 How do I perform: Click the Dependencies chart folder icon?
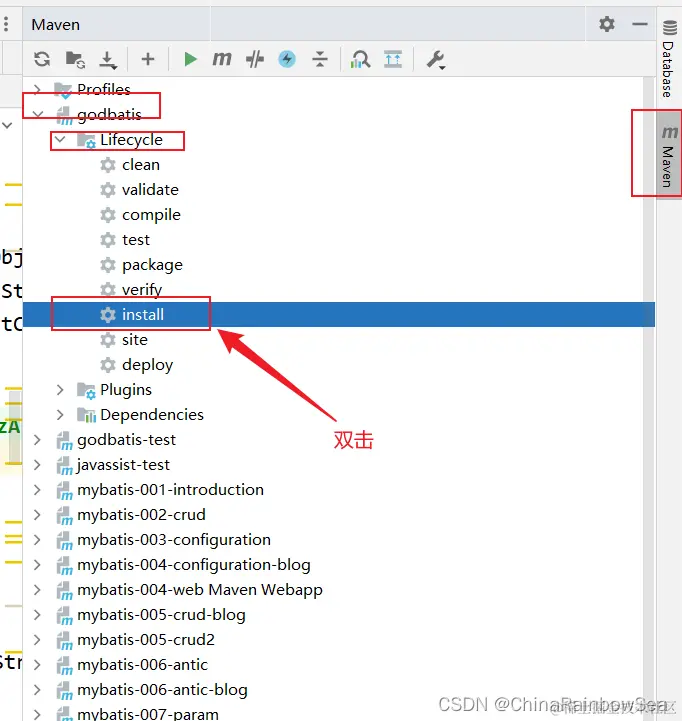point(86,415)
